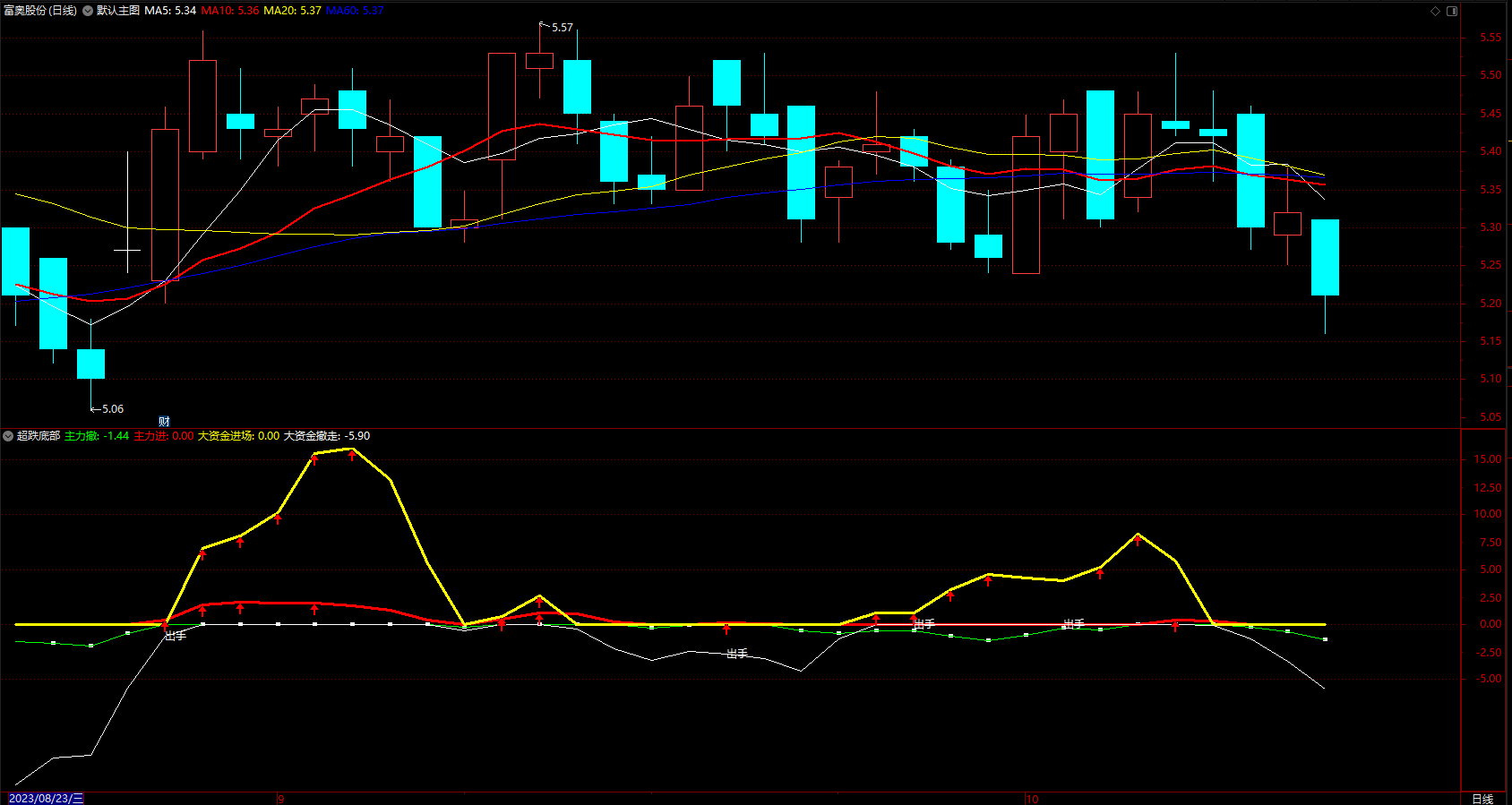Click the 超跌底部 indicator name
Image resolution: width=1512 pixels, height=805 pixels.
(39, 436)
